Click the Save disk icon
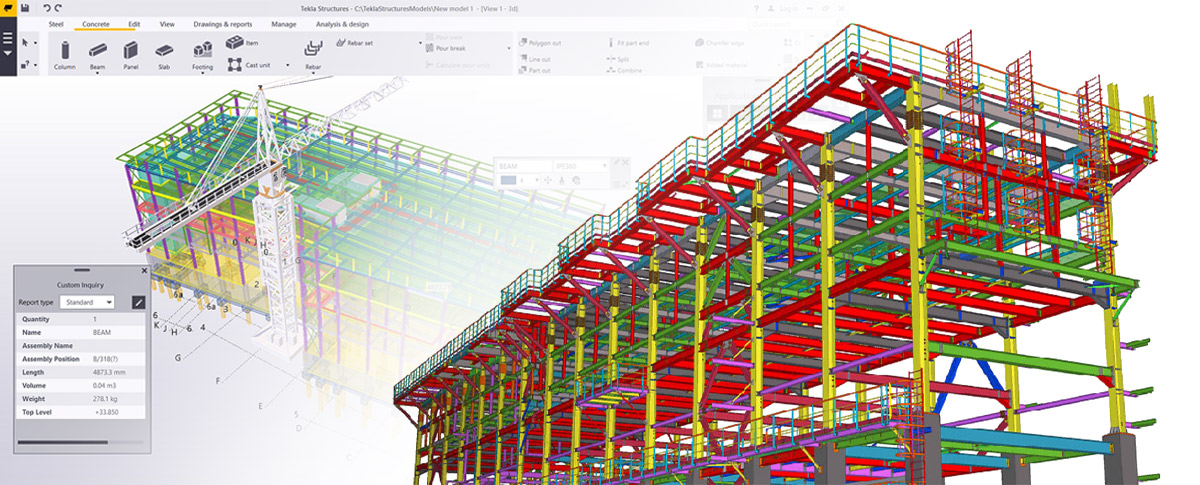The image size is (1200, 485). (x=25, y=8)
